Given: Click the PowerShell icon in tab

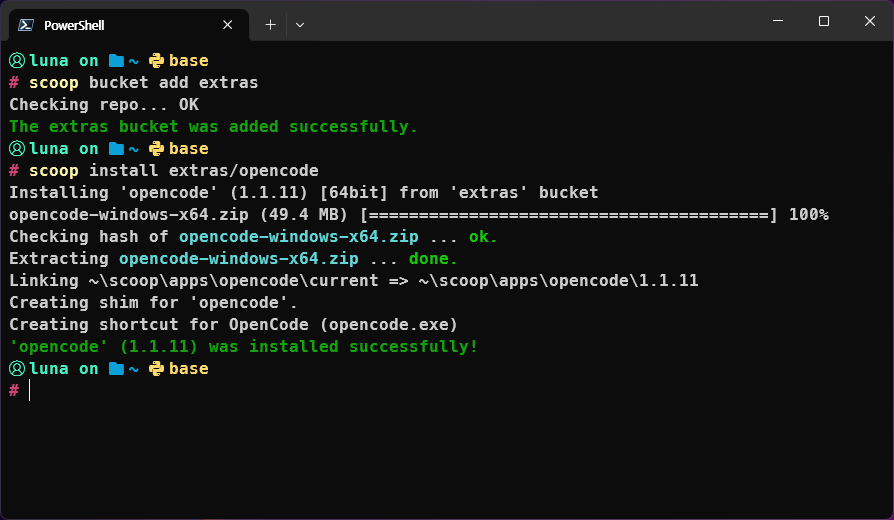Looking at the screenshot, I should (x=26, y=25).
